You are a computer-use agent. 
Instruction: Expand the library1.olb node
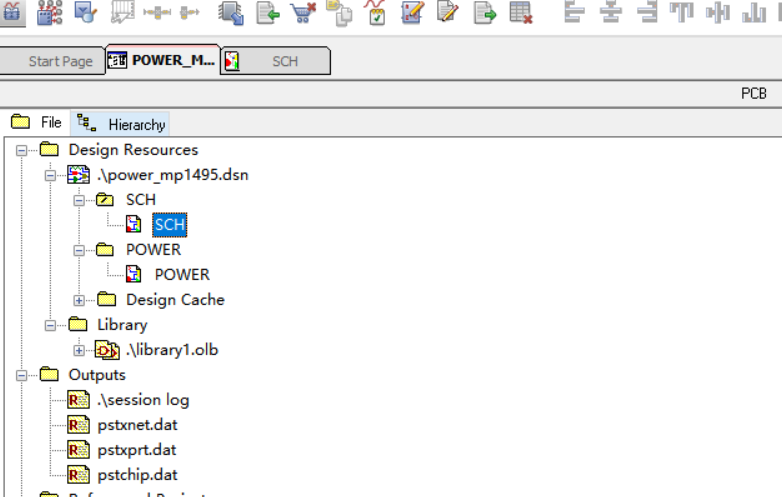click(x=79, y=350)
